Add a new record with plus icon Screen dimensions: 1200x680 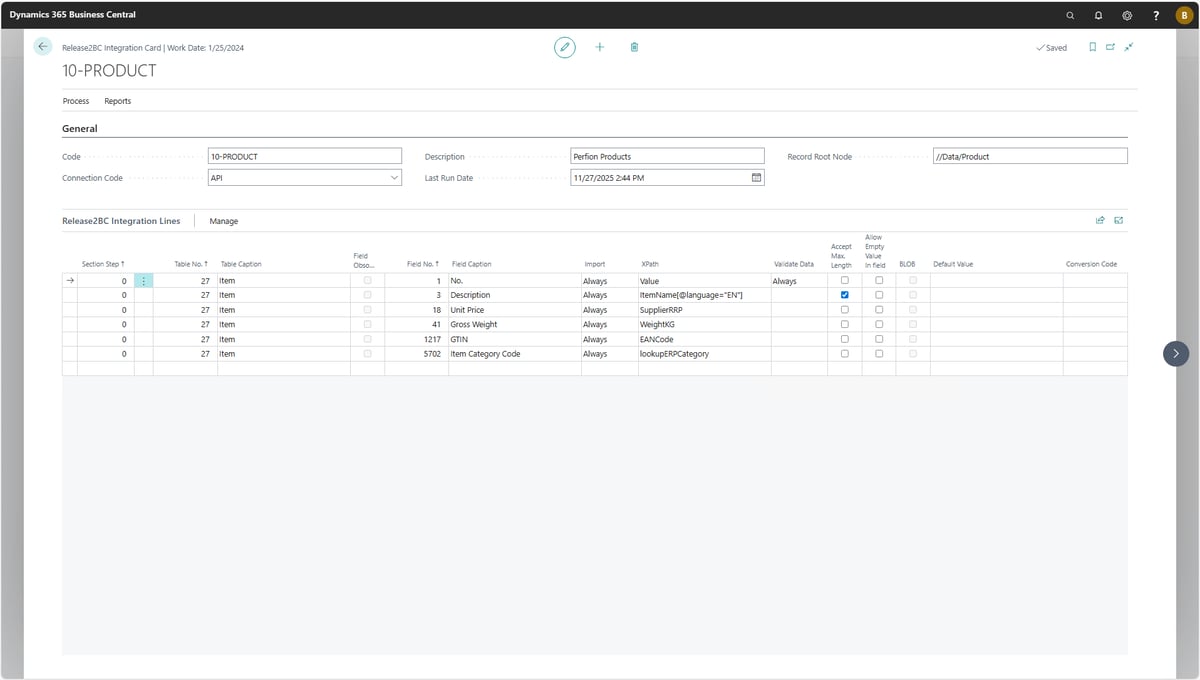(x=600, y=47)
